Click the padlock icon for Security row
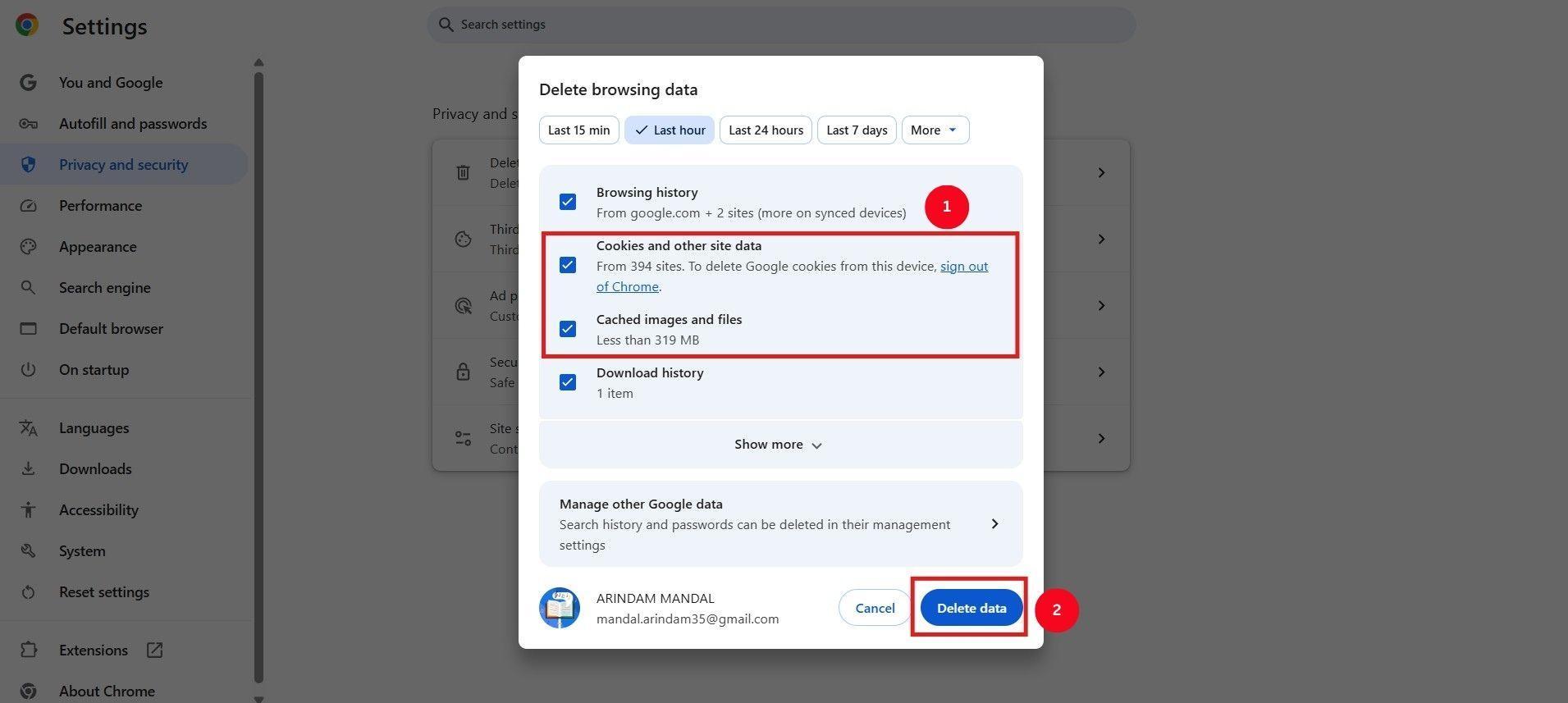 tap(463, 372)
